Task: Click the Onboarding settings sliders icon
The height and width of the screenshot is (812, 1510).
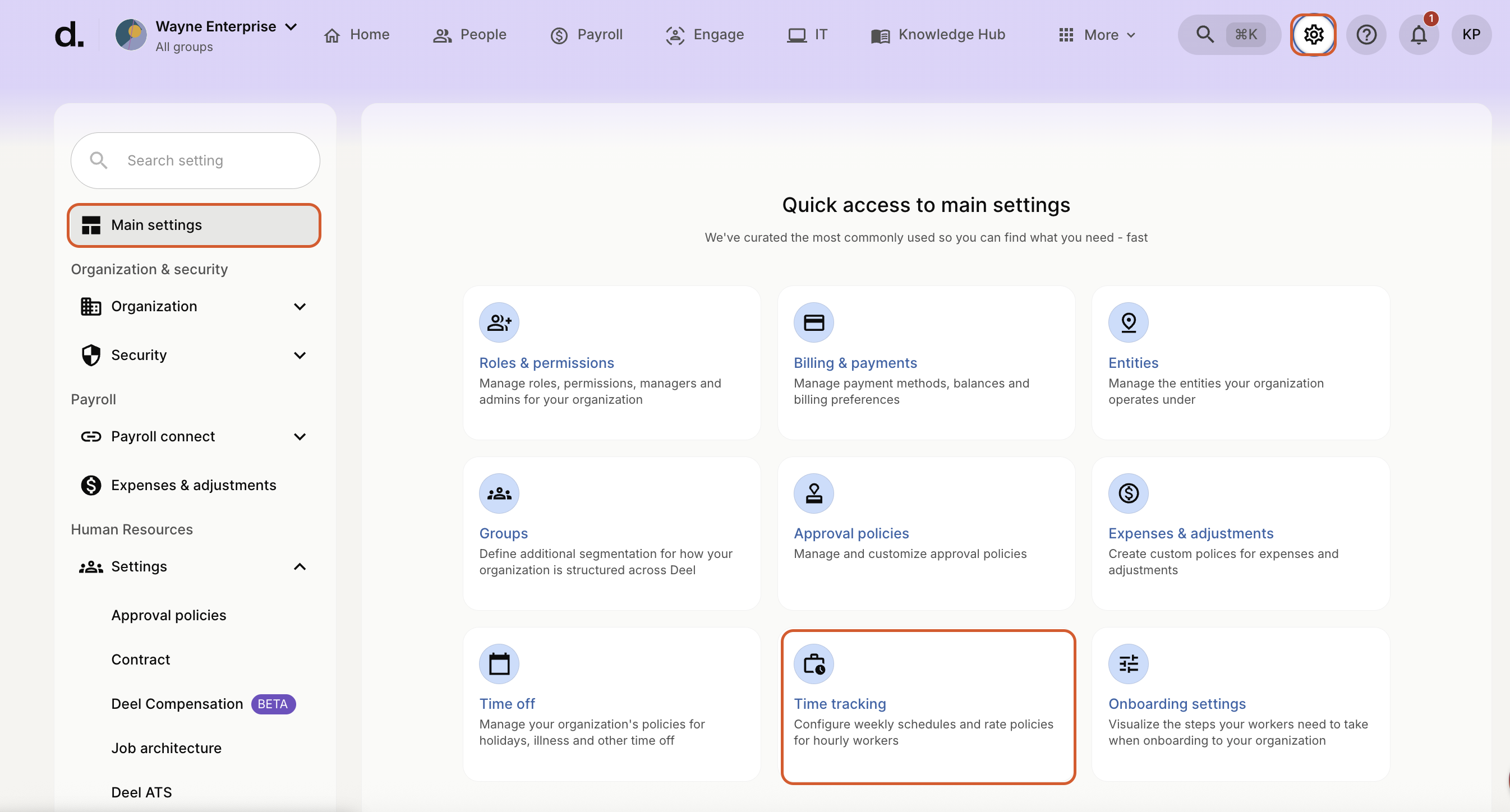Action: click(1128, 664)
